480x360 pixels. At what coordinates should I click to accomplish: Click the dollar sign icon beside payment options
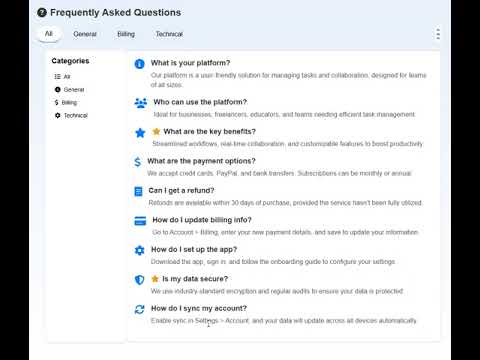click(x=137, y=162)
